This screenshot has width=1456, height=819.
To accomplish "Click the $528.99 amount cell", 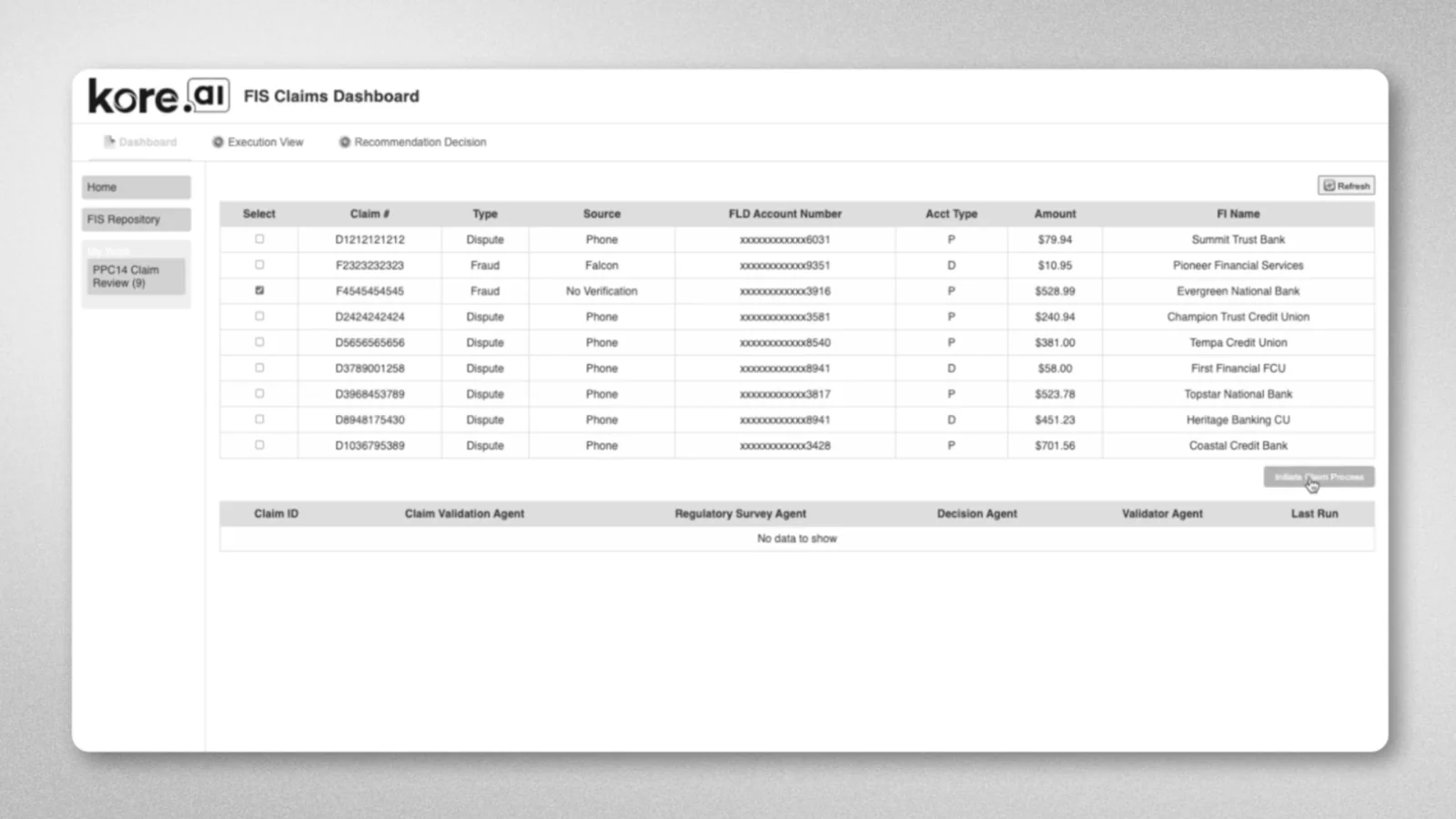I will click(x=1055, y=291).
